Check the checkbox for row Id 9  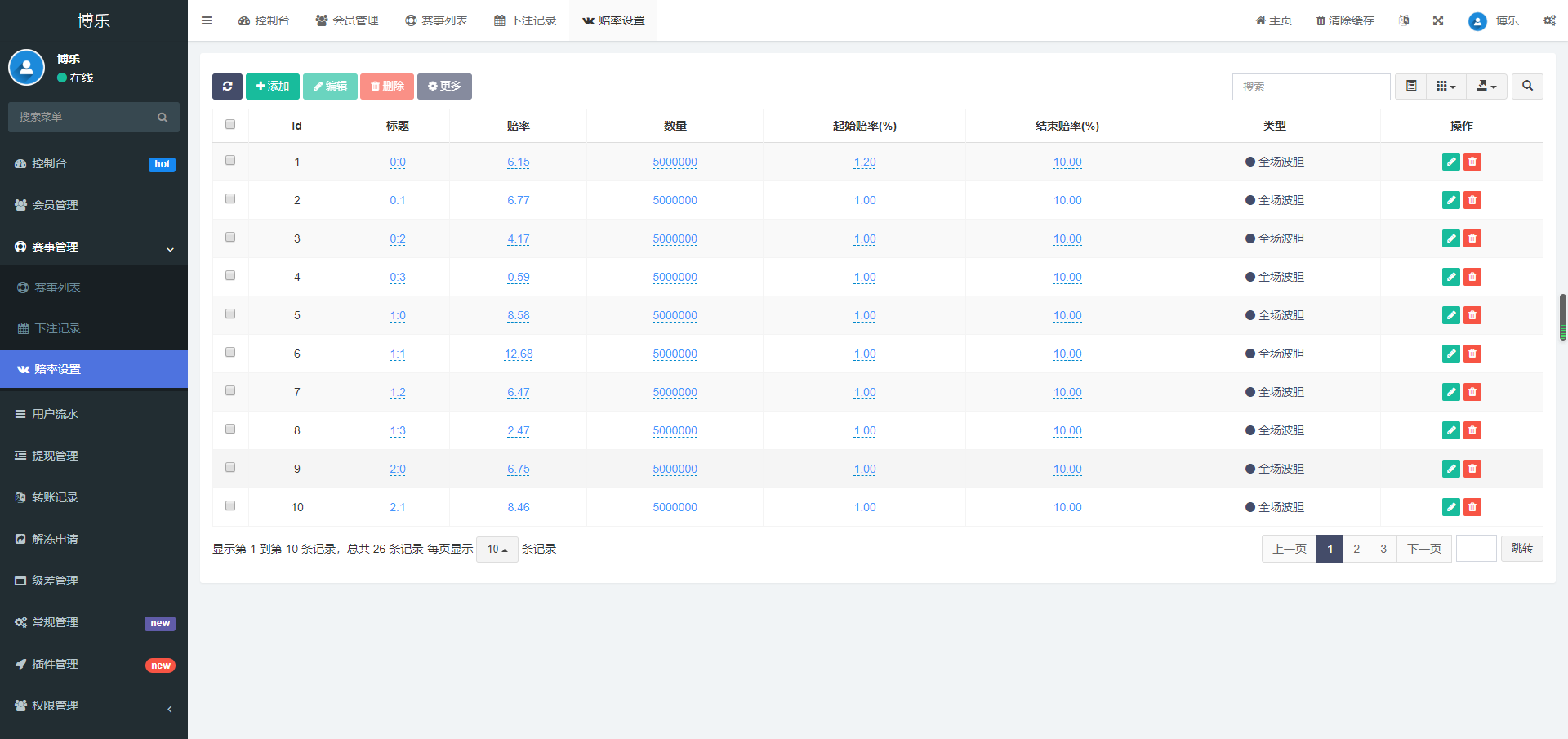[230, 467]
